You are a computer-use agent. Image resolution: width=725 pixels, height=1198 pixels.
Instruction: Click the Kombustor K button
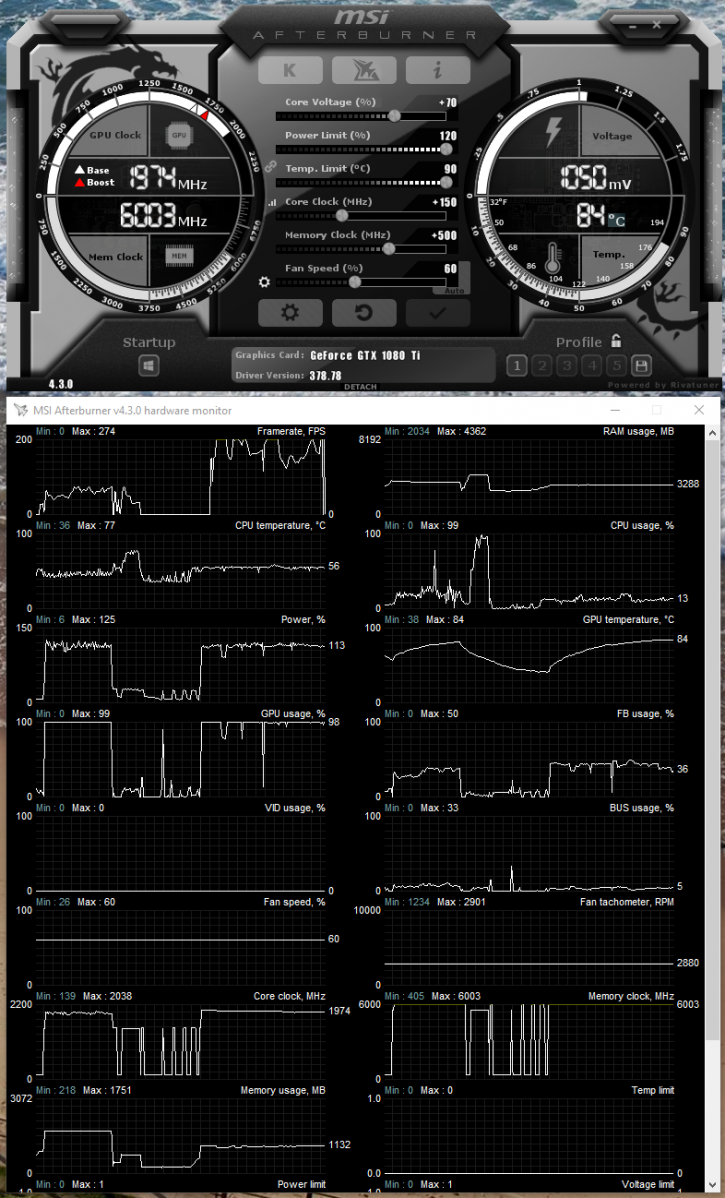tap(289, 70)
